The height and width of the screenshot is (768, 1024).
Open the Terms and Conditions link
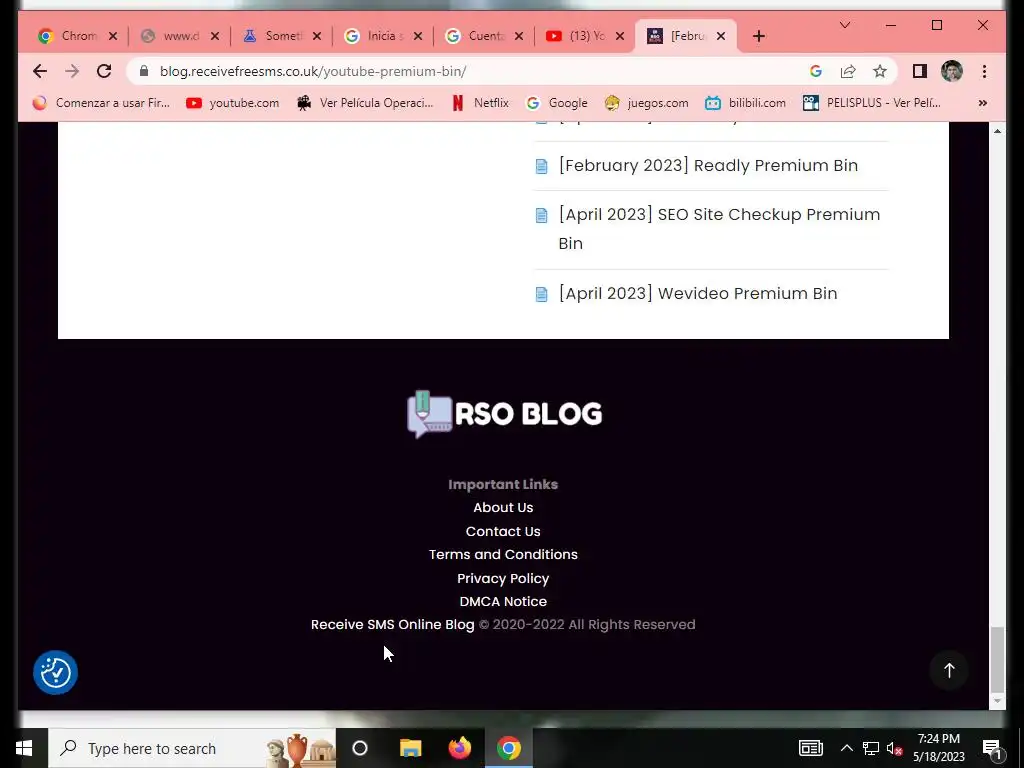503,554
